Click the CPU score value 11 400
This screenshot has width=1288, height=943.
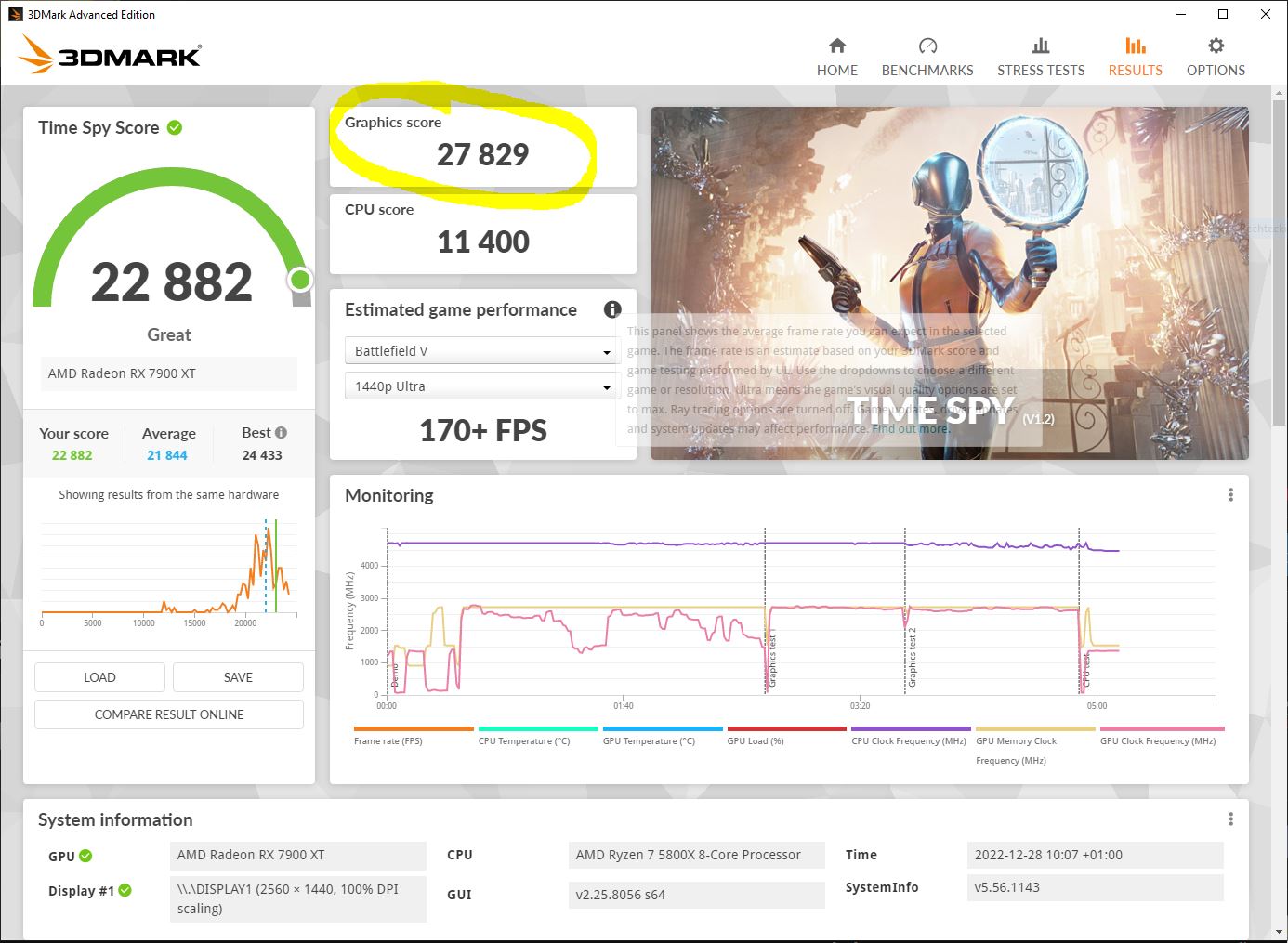pyautogui.click(x=483, y=242)
